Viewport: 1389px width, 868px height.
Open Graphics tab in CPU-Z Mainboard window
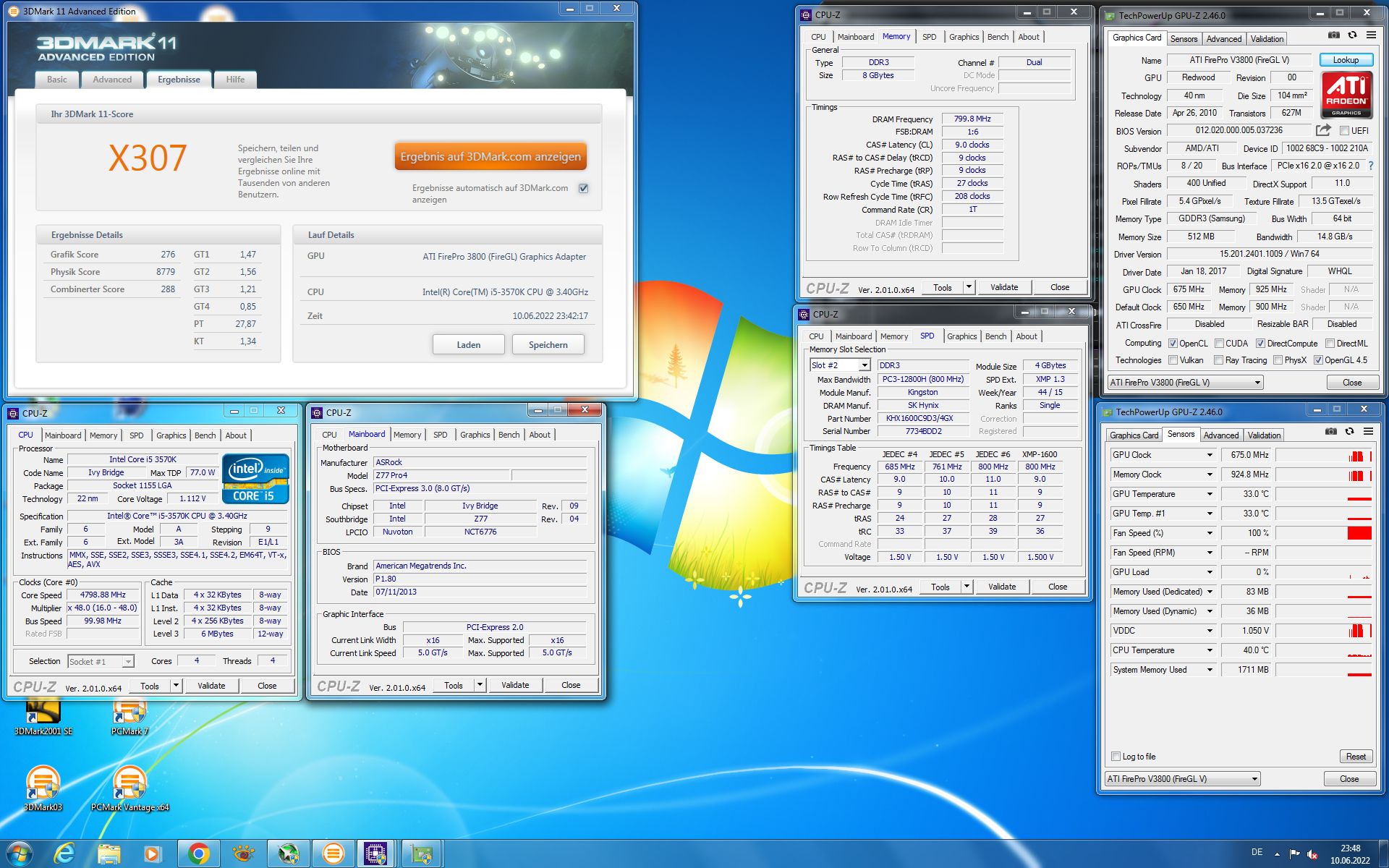pos(475,435)
